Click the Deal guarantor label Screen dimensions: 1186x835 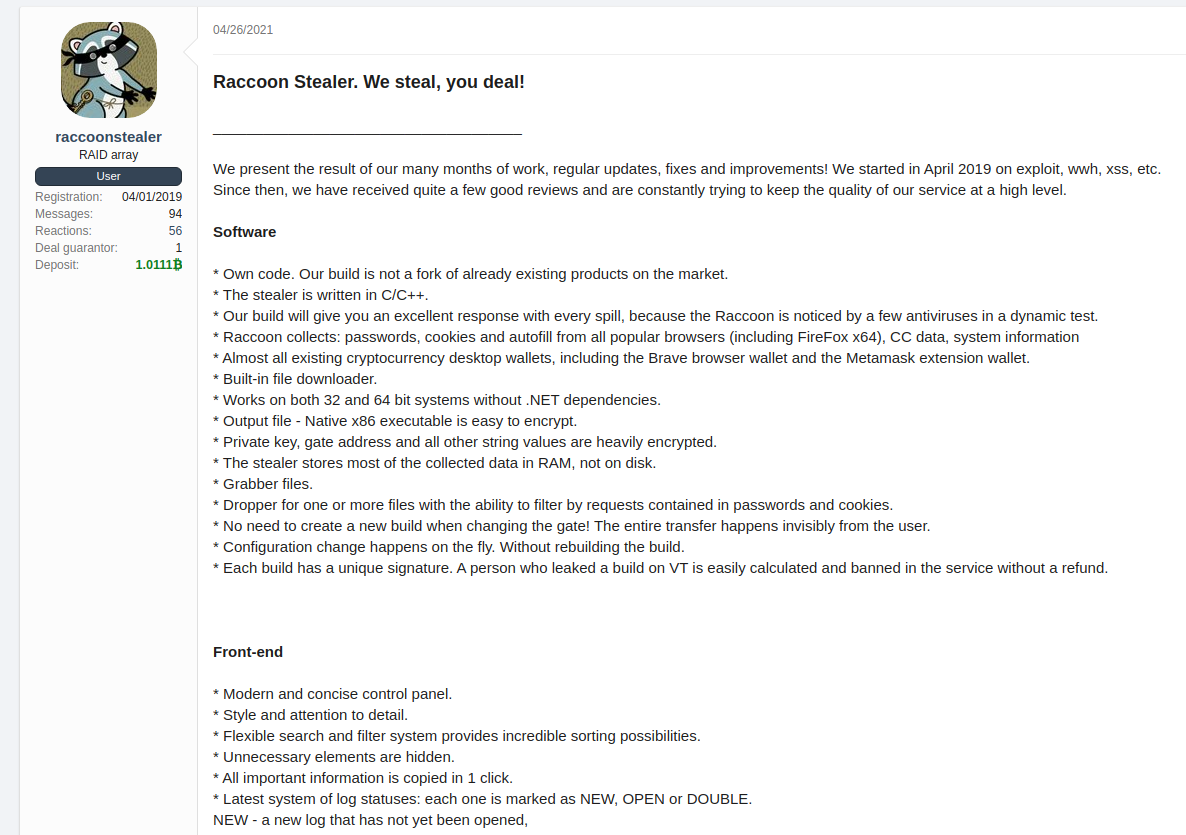(x=76, y=248)
